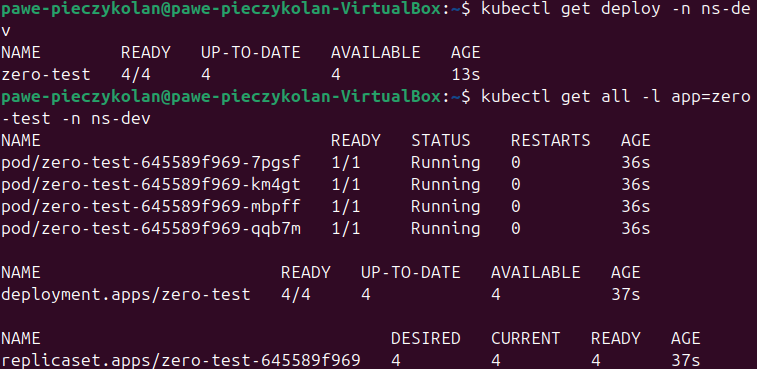Click the Running status of pod 7pgsf
This screenshot has width=757, height=369.
[x=446, y=163]
